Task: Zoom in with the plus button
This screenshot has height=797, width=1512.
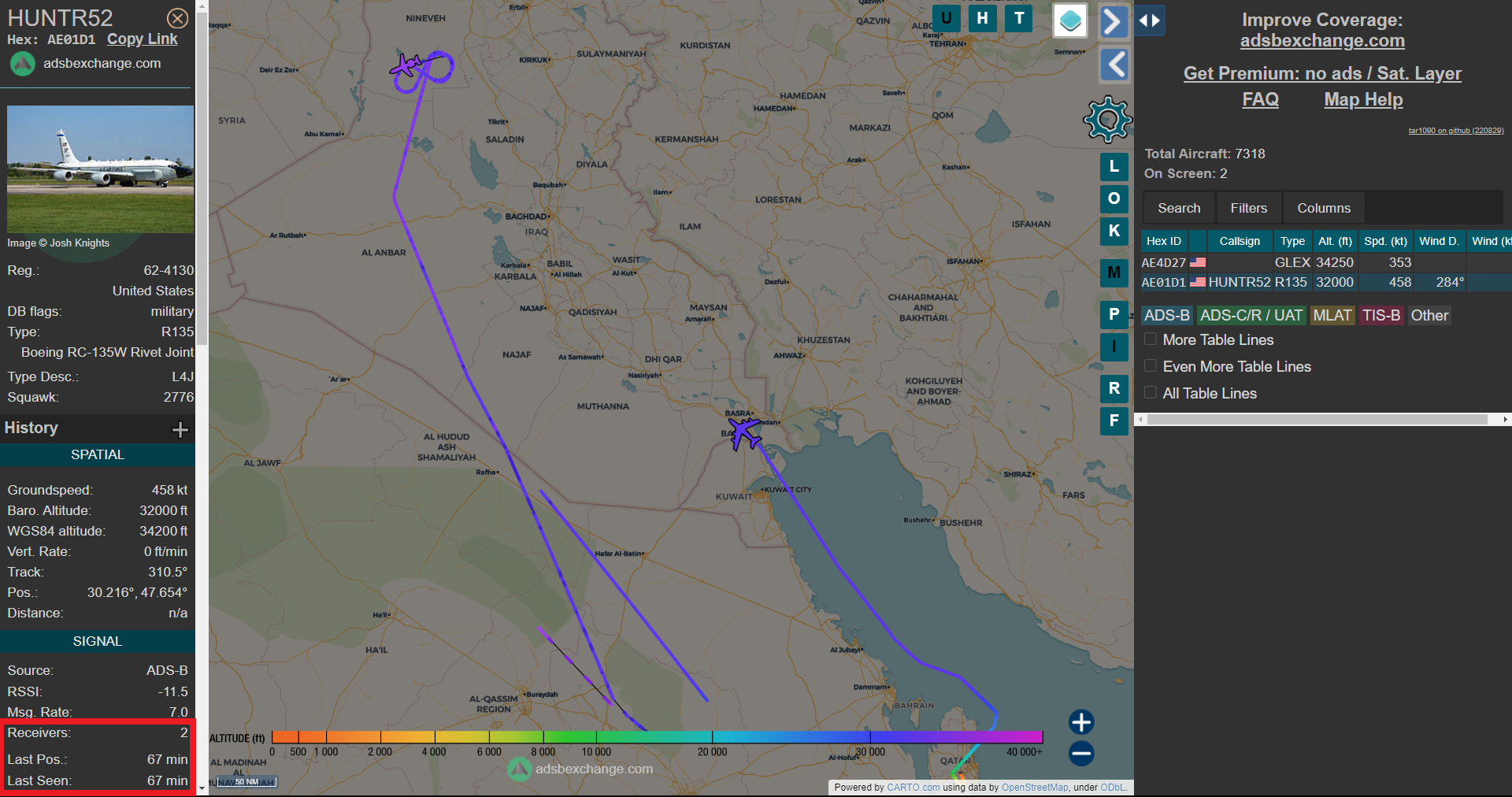Action: pos(1081,722)
